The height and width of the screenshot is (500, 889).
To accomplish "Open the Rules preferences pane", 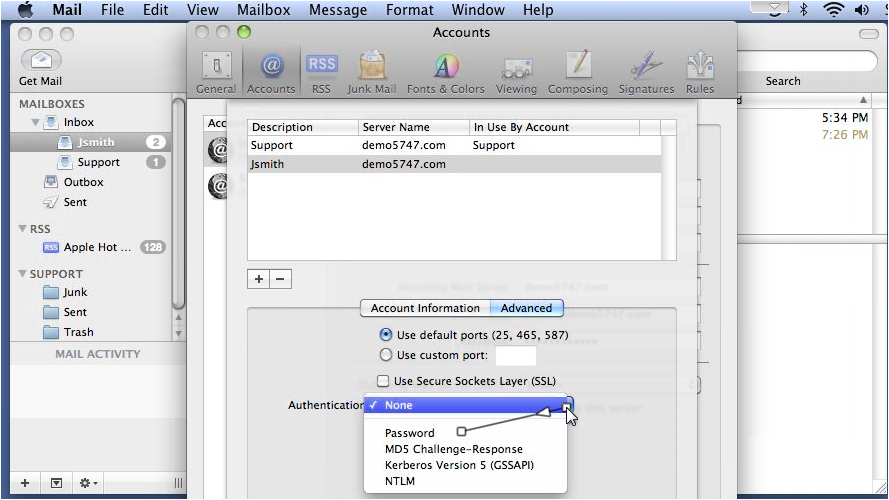I will [700, 72].
